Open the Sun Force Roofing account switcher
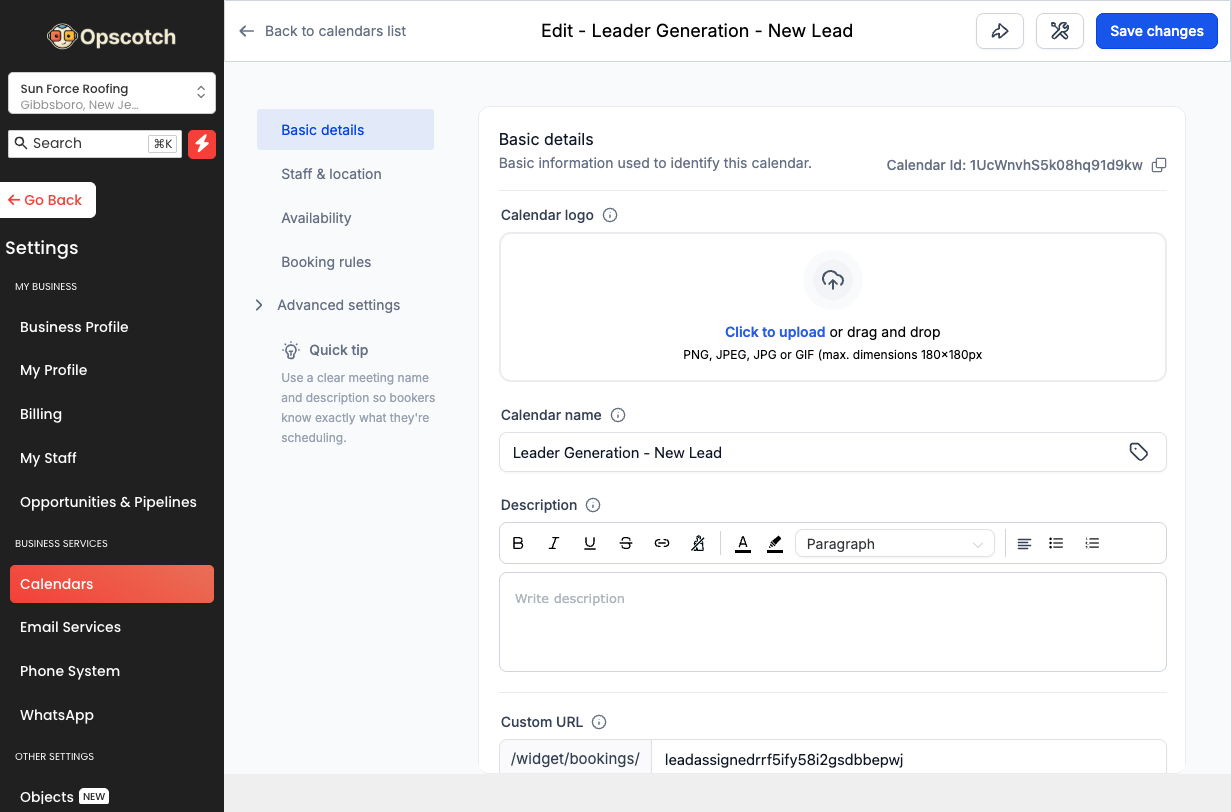This screenshot has width=1231, height=812. click(x=112, y=93)
